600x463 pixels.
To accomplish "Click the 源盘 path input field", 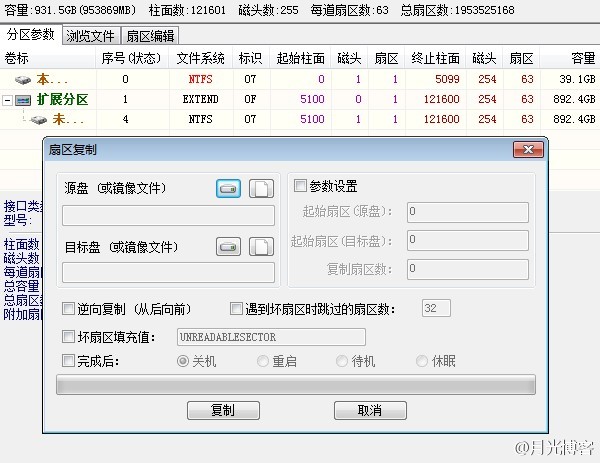I will 168,216.
